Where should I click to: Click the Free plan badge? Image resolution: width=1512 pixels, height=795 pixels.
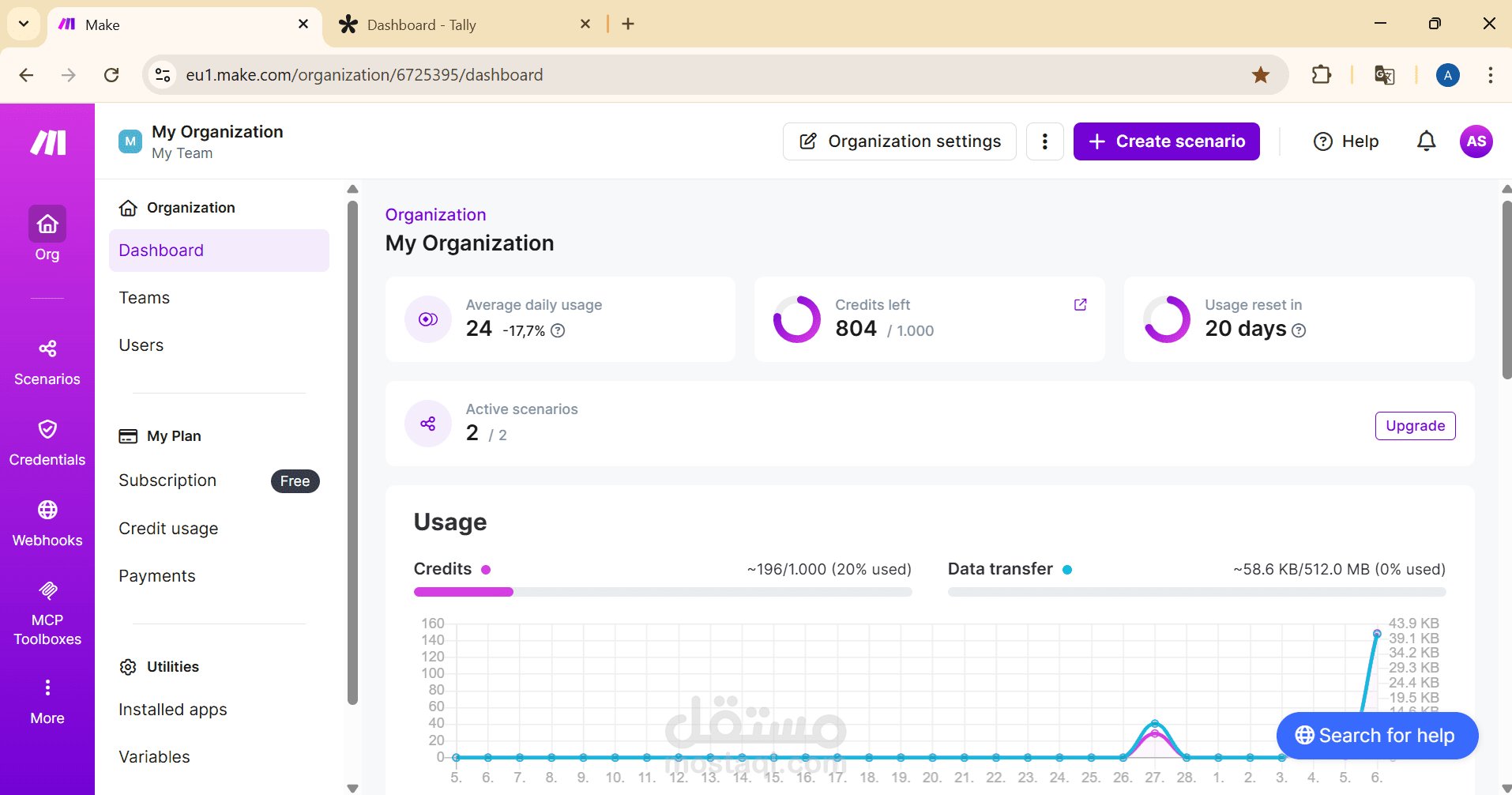click(x=295, y=481)
